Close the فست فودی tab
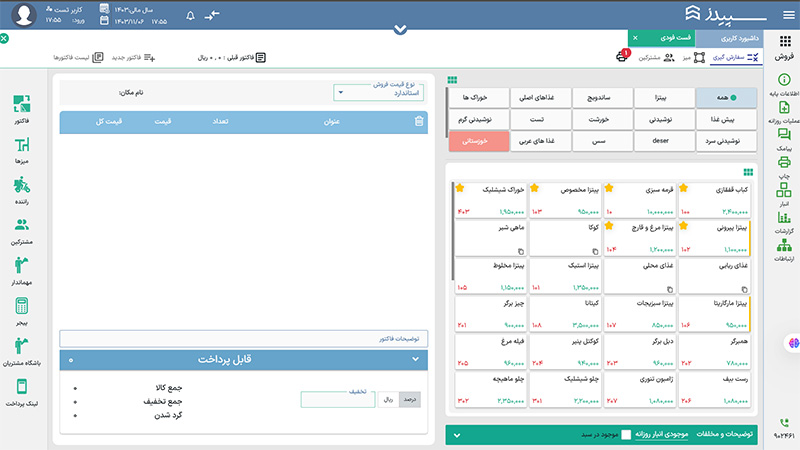Image resolution: width=800 pixels, height=450 pixels. pos(635,38)
